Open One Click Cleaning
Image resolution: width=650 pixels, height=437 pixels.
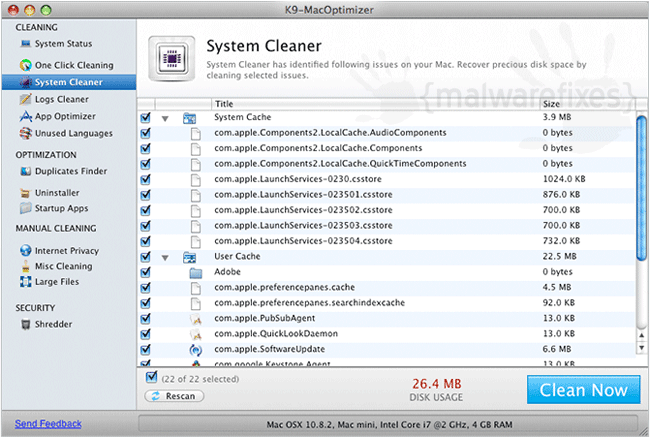tap(74, 65)
